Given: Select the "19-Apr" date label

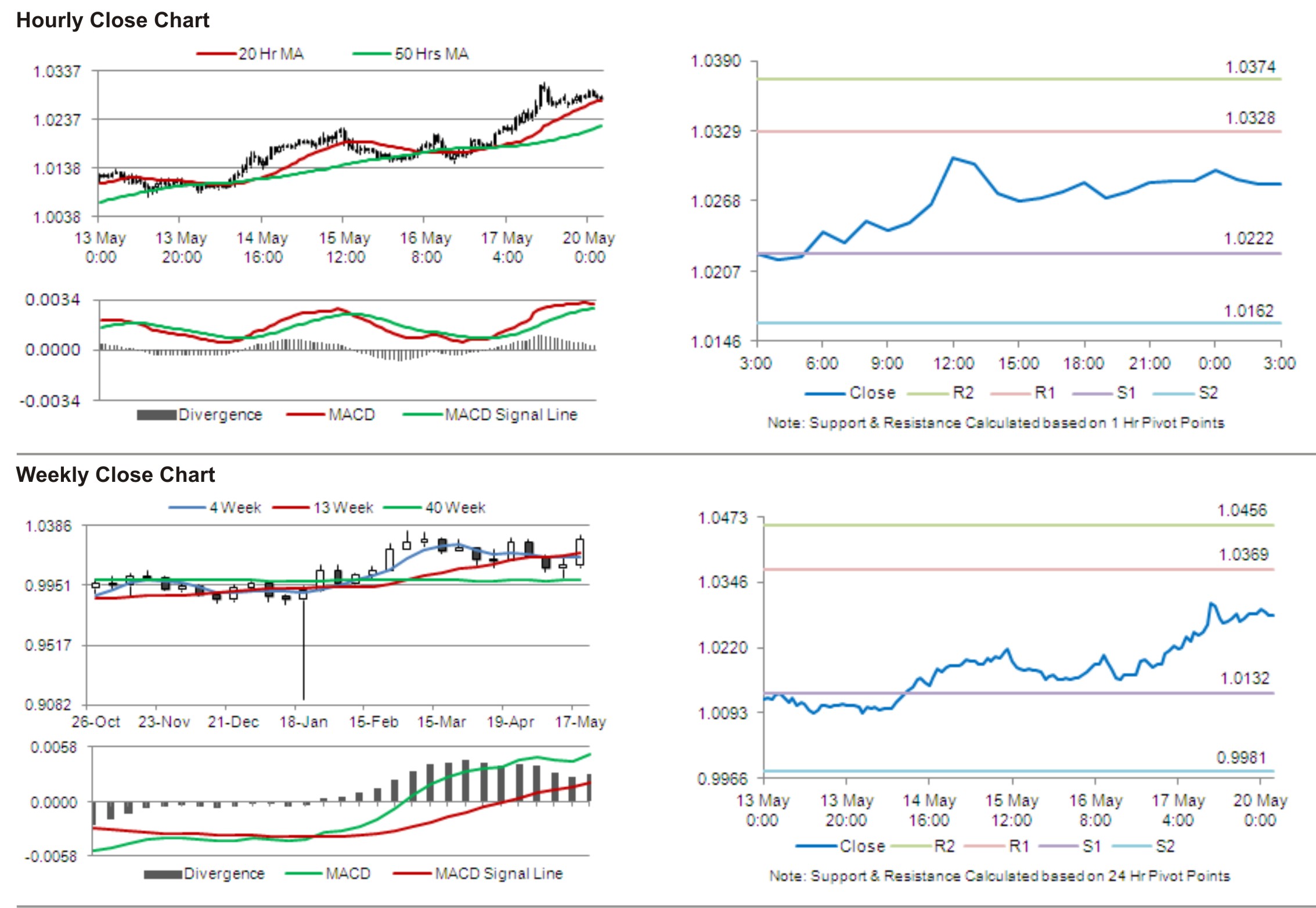Looking at the screenshot, I should coord(511,722).
